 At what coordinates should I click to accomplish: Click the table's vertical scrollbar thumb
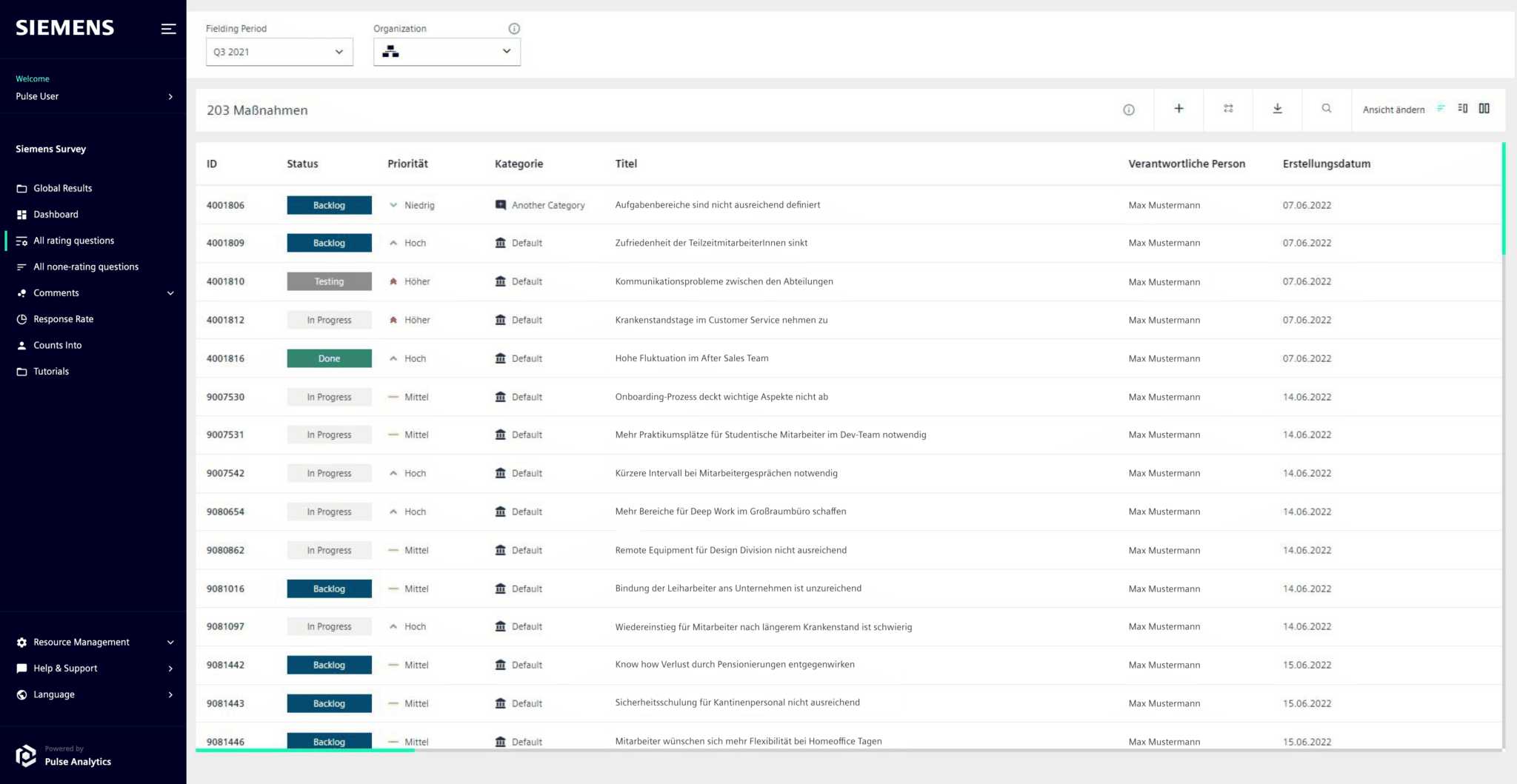click(x=1503, y=198)
